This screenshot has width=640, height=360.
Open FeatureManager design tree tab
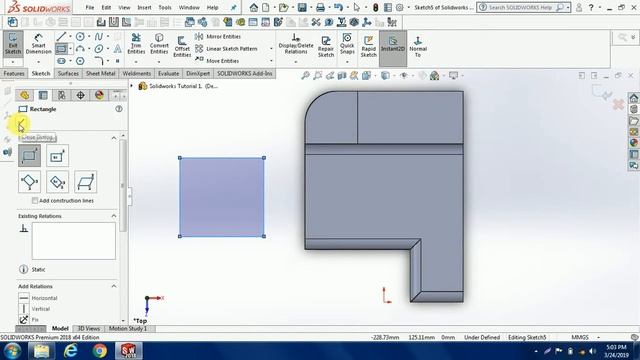click(x=24, y=95)
